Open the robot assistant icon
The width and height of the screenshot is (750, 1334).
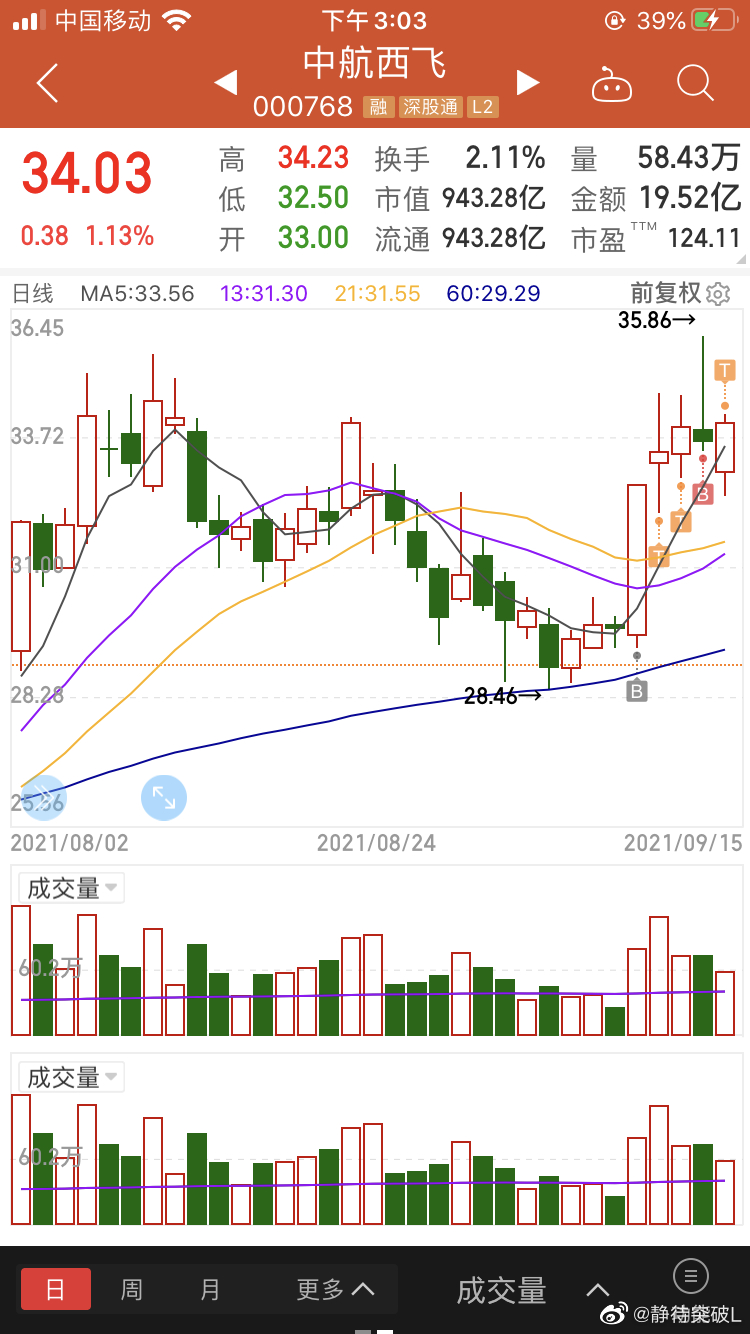611,84
